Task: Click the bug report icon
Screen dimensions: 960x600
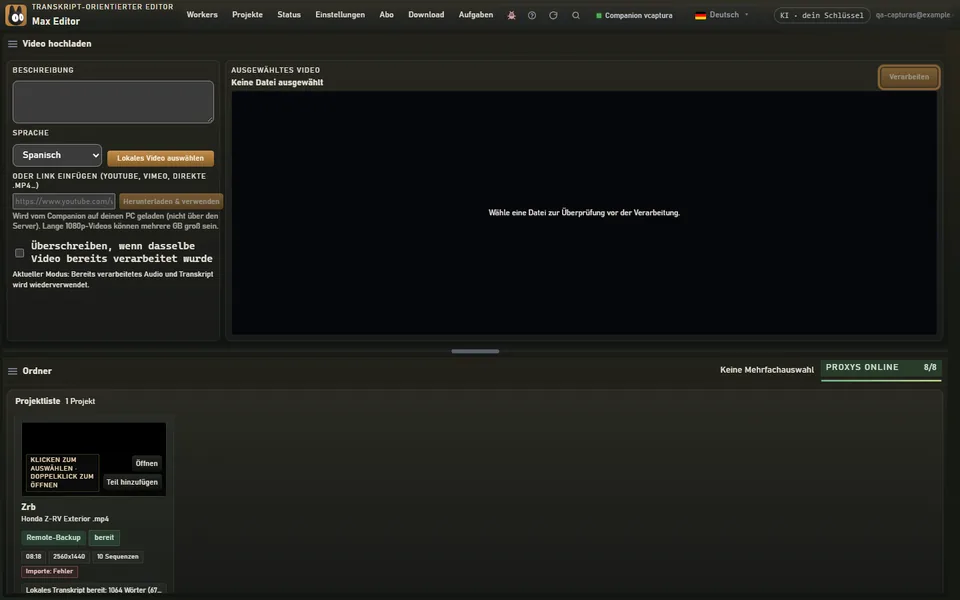Action: point(511,15)
